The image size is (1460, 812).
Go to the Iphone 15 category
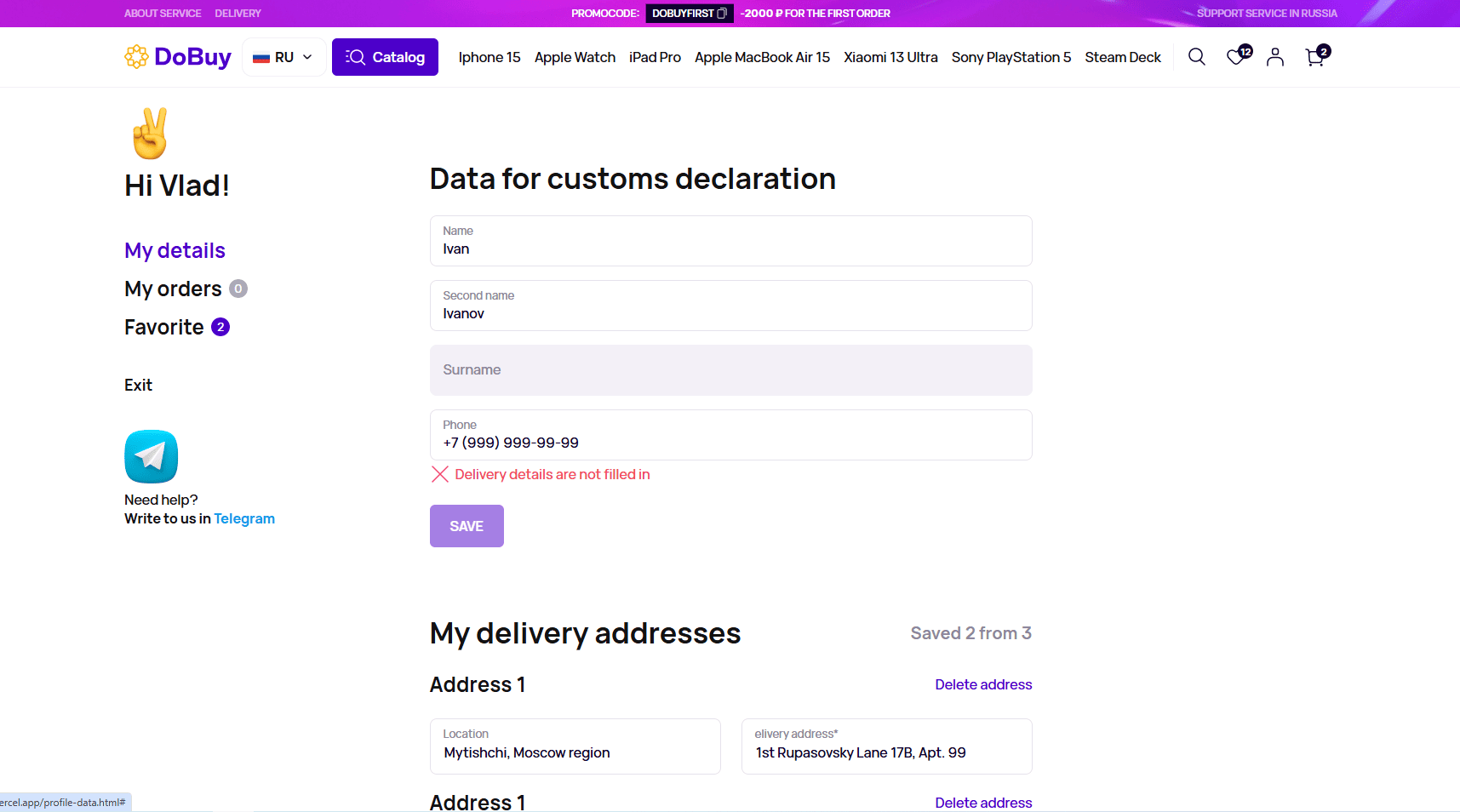click(x=490, y=57)
